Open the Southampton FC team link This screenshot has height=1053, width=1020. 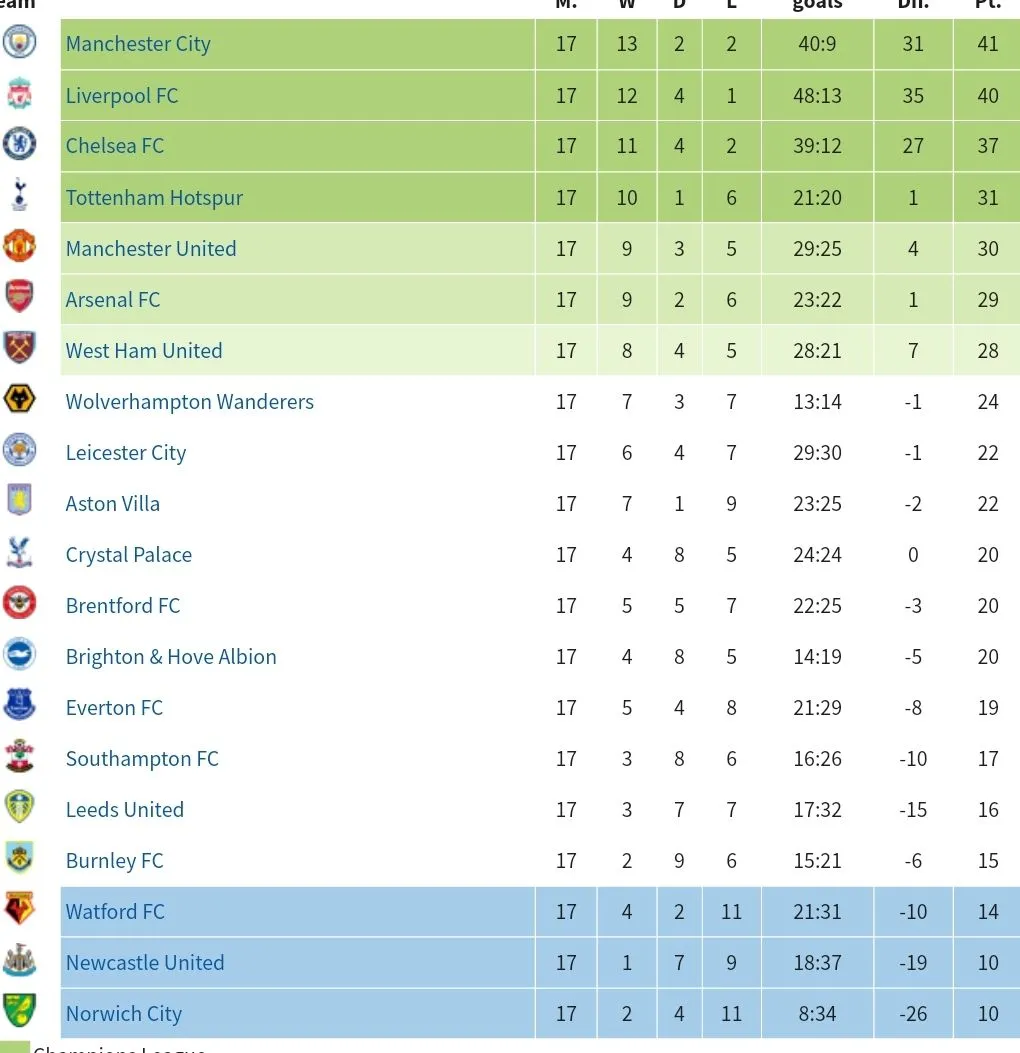pos(142,759)
